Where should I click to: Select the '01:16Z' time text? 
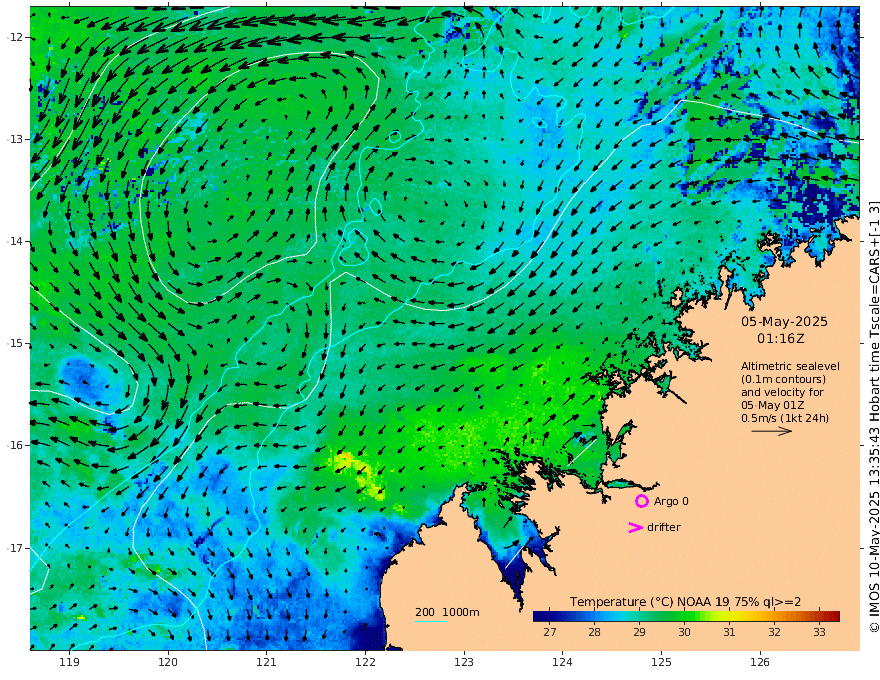pos(780,339)
